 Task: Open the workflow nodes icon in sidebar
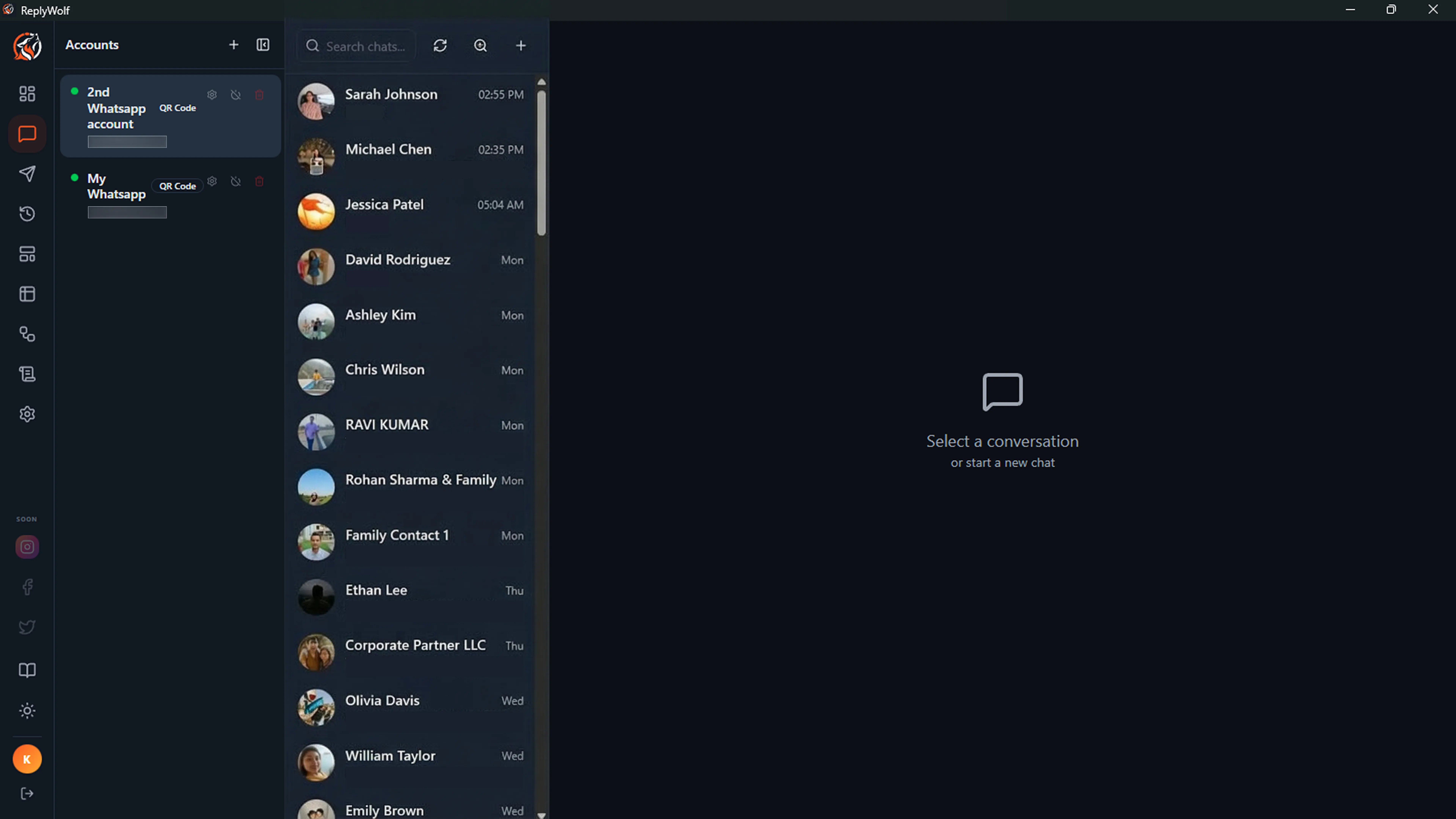click(27, 334)
